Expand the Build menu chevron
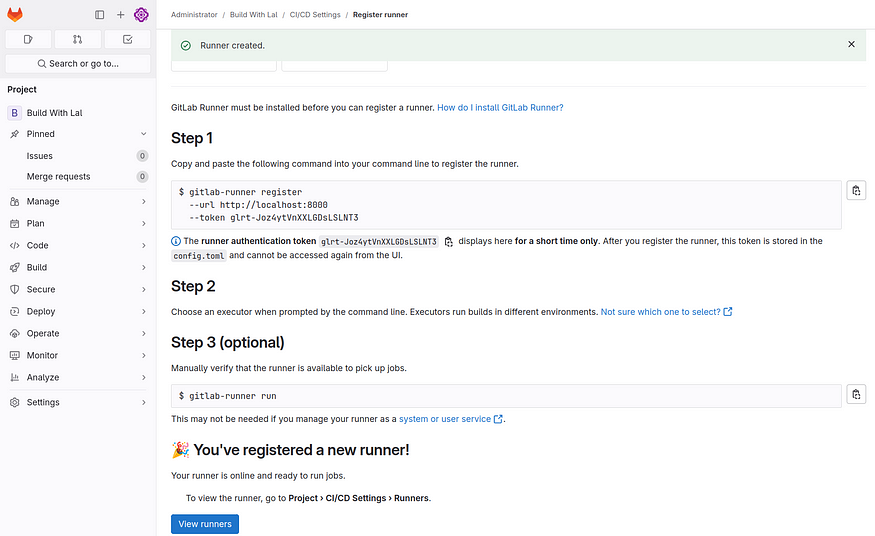The image size is (875, 536). (143, 268)
